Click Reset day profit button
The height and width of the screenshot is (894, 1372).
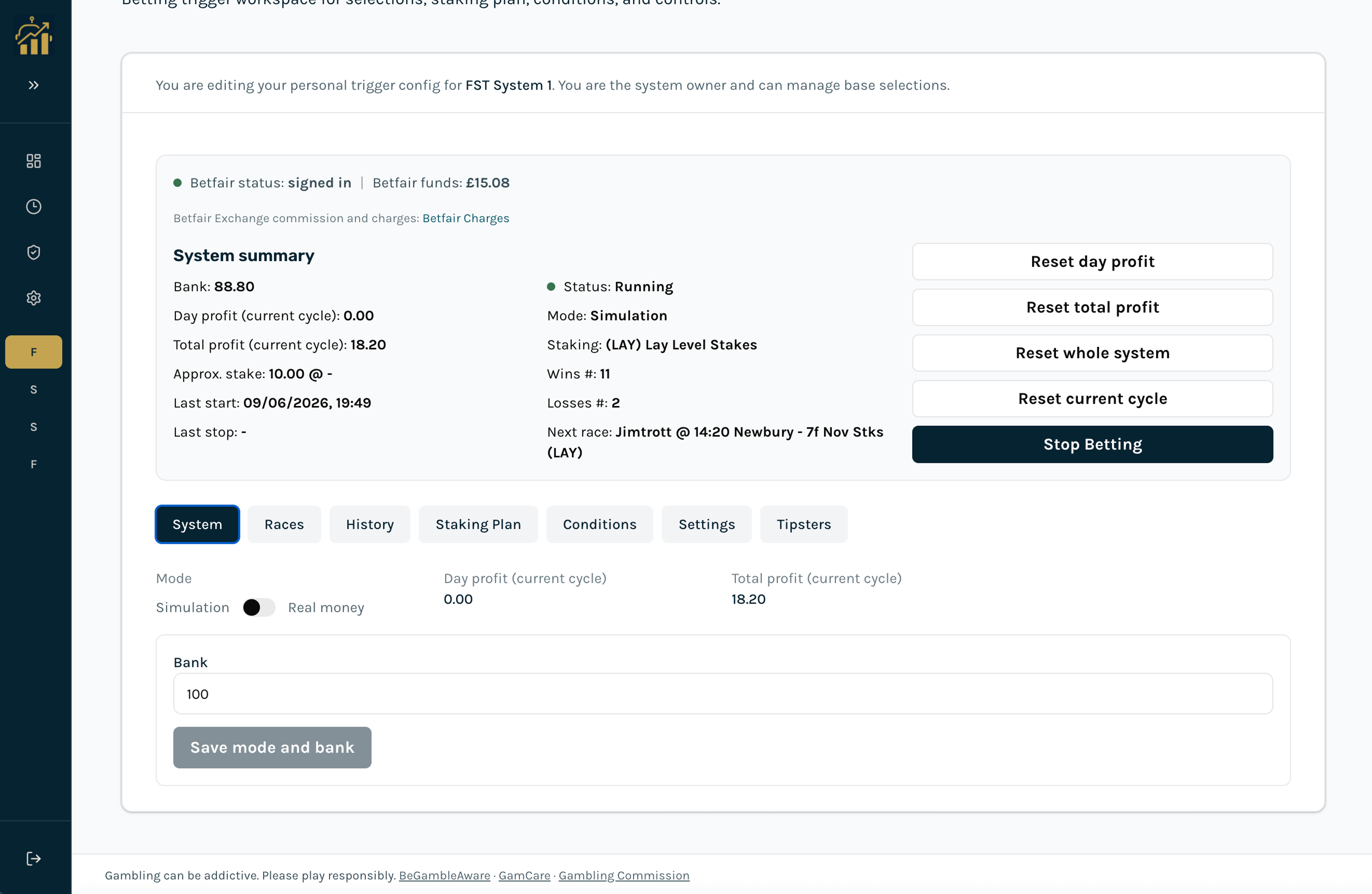point(1092,262)
